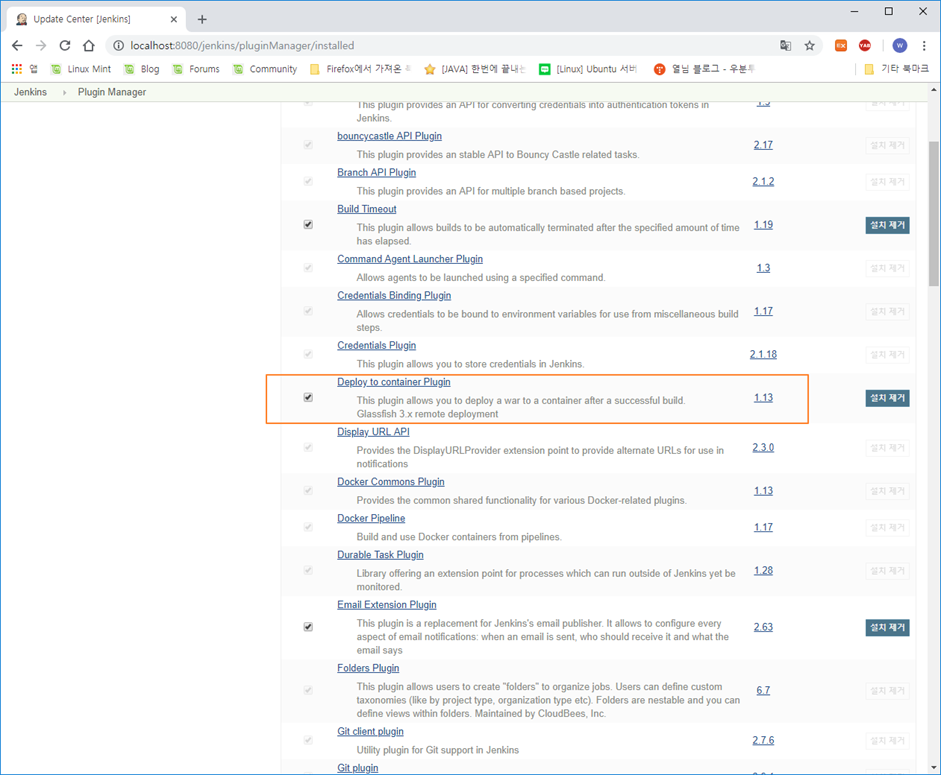Click version 2.1.18 of Credentials Plugin
The width and height of the screenshot is (941, 775).
click(x=763, y=354)
